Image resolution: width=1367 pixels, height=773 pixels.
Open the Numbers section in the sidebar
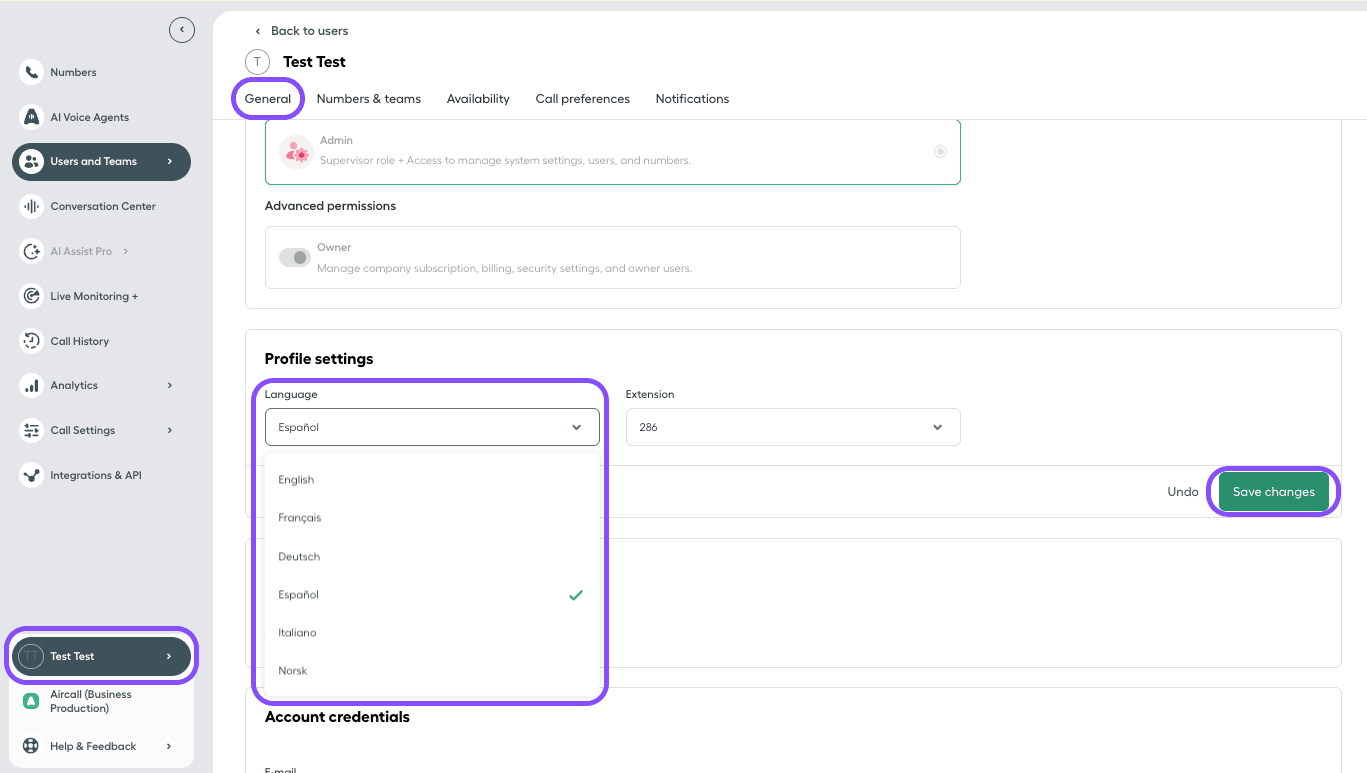(x=73, y=71)
